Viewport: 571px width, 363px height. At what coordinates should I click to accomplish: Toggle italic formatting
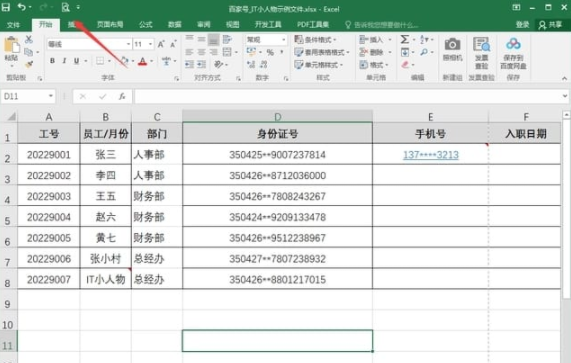click(x=64, y=61)
